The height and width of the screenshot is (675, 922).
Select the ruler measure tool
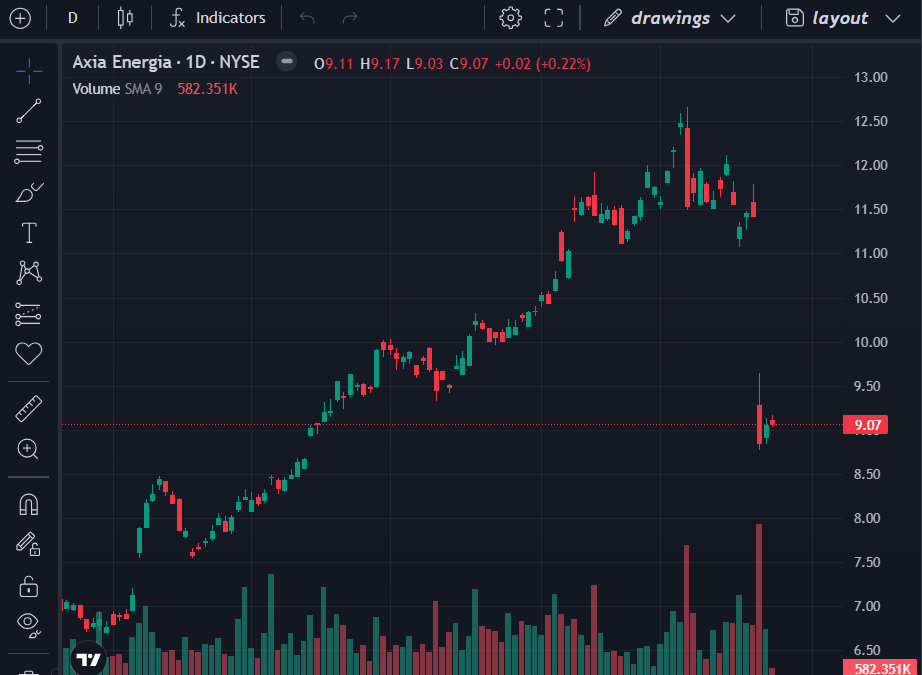coord(29,409)
